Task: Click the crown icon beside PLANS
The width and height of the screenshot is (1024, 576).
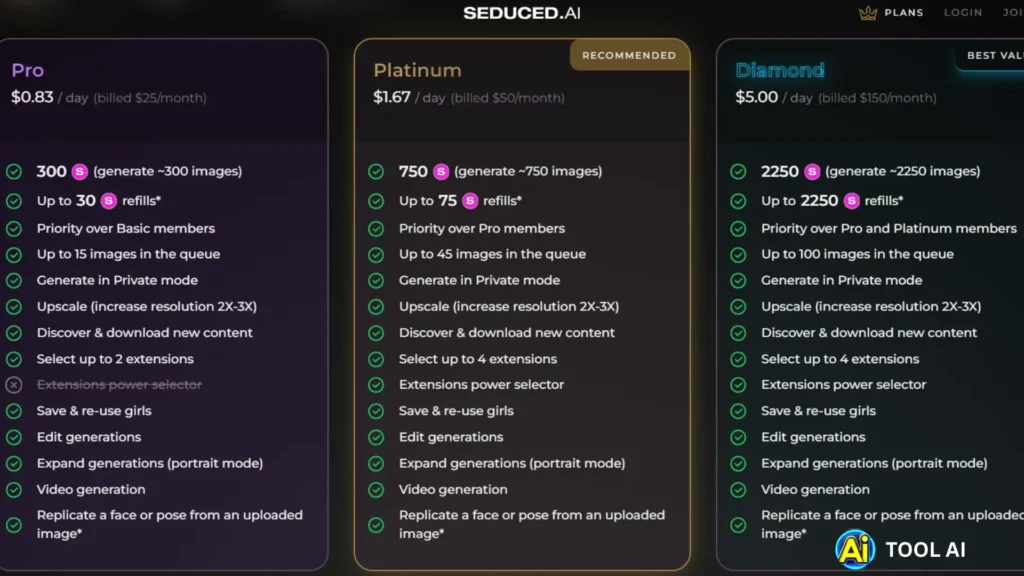Action: click(x=867, y=13)
